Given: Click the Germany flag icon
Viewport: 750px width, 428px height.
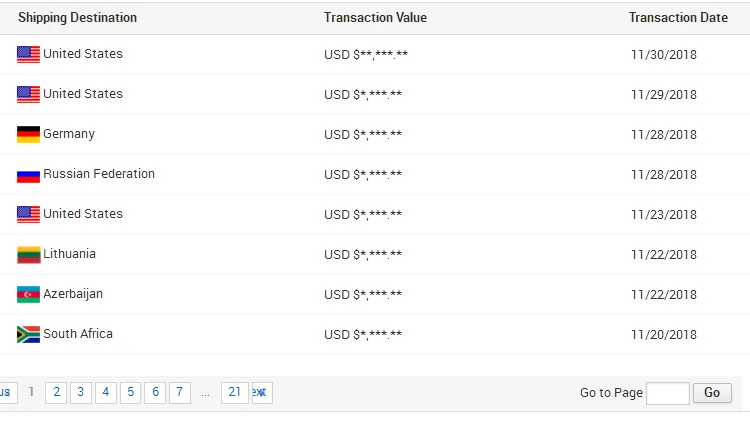Looking at the screenshot, I should tap(28, 134).
